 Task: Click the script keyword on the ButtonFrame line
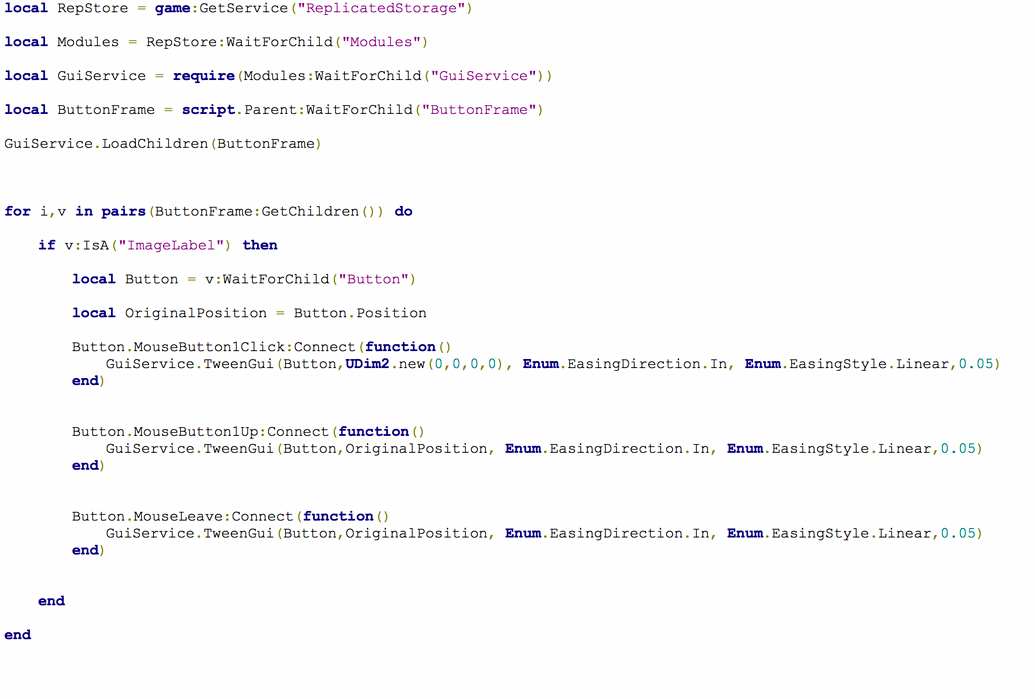point(208,109)
